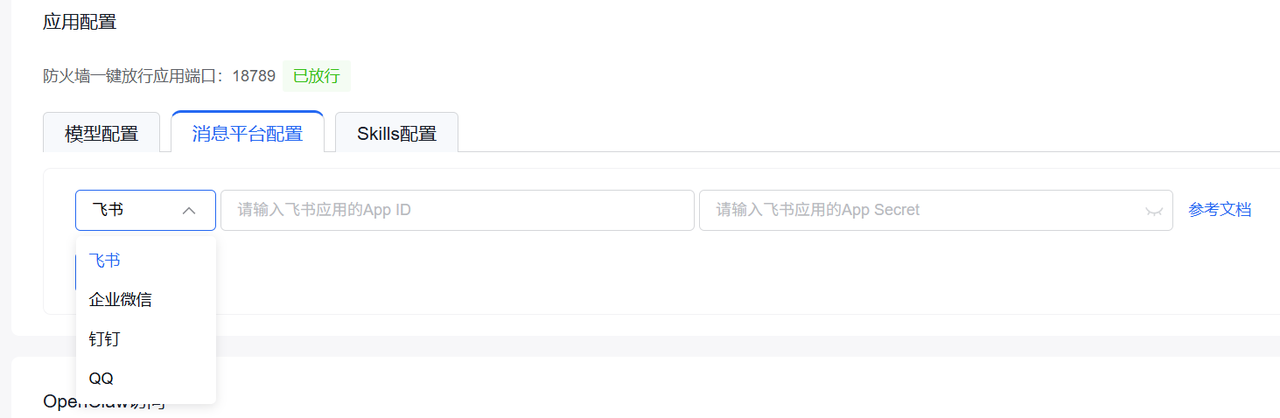Open the Skills配置 tab
The width and height of the screenshot is (1280, 418).
coord(396,133)
